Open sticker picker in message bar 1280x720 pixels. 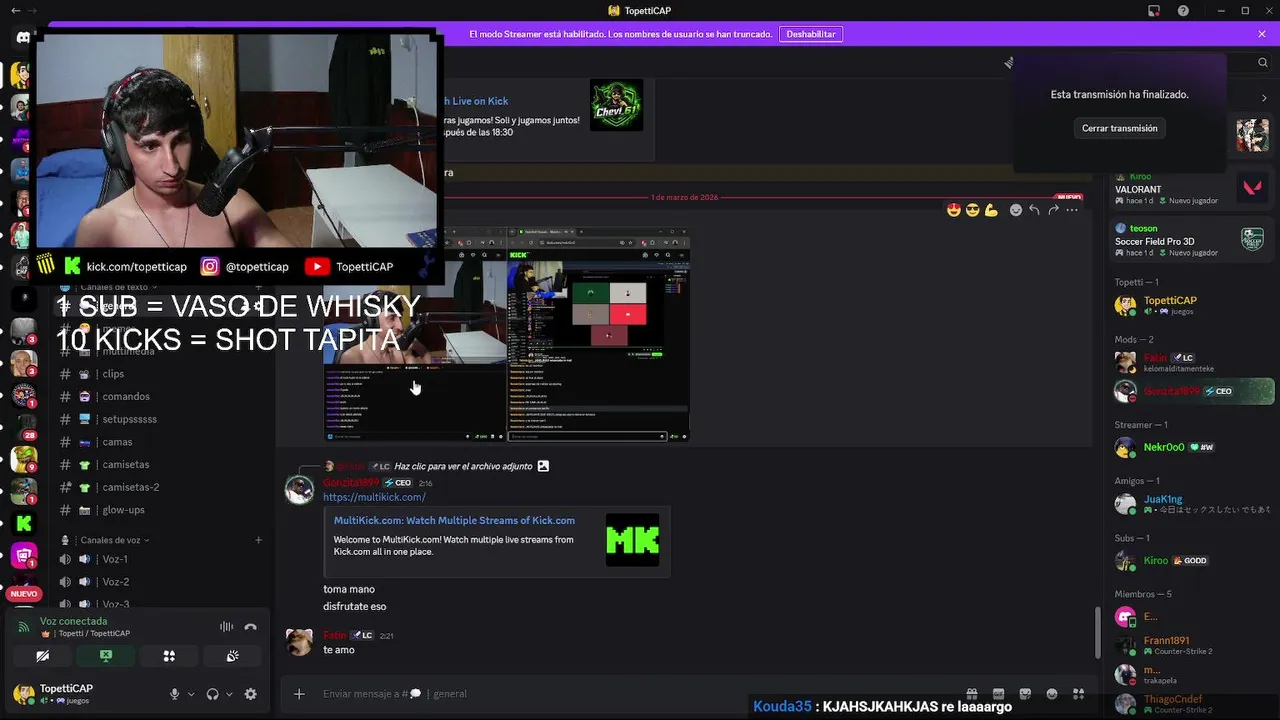tap(1025, 694)
